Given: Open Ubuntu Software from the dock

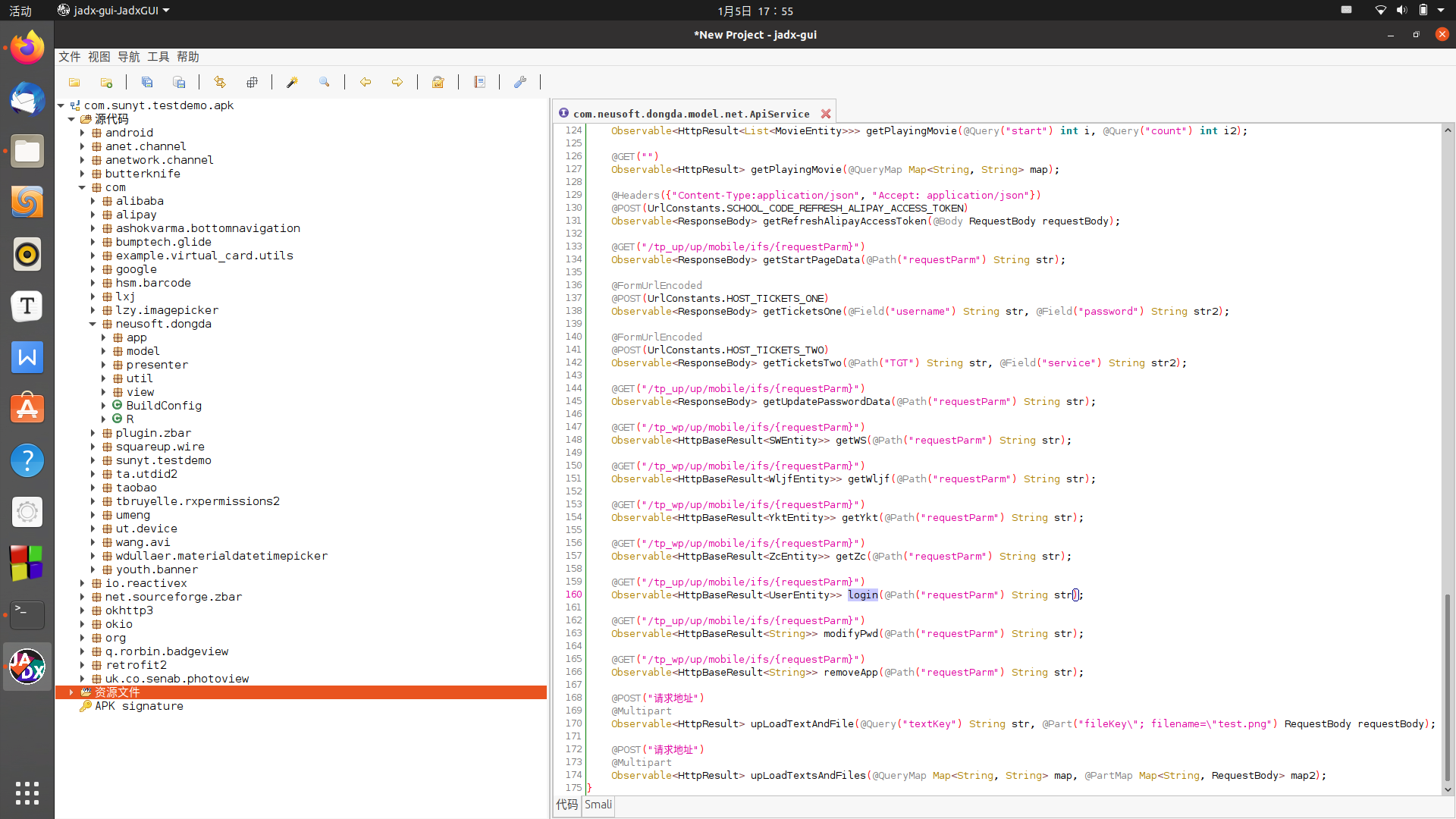Looking at the screenshot, I should pyautogui.click(x=27, y=409).
